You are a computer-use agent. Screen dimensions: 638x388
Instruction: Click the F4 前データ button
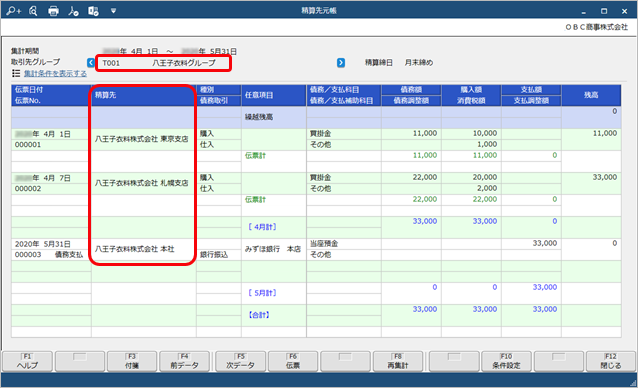[x=184, y=361]
